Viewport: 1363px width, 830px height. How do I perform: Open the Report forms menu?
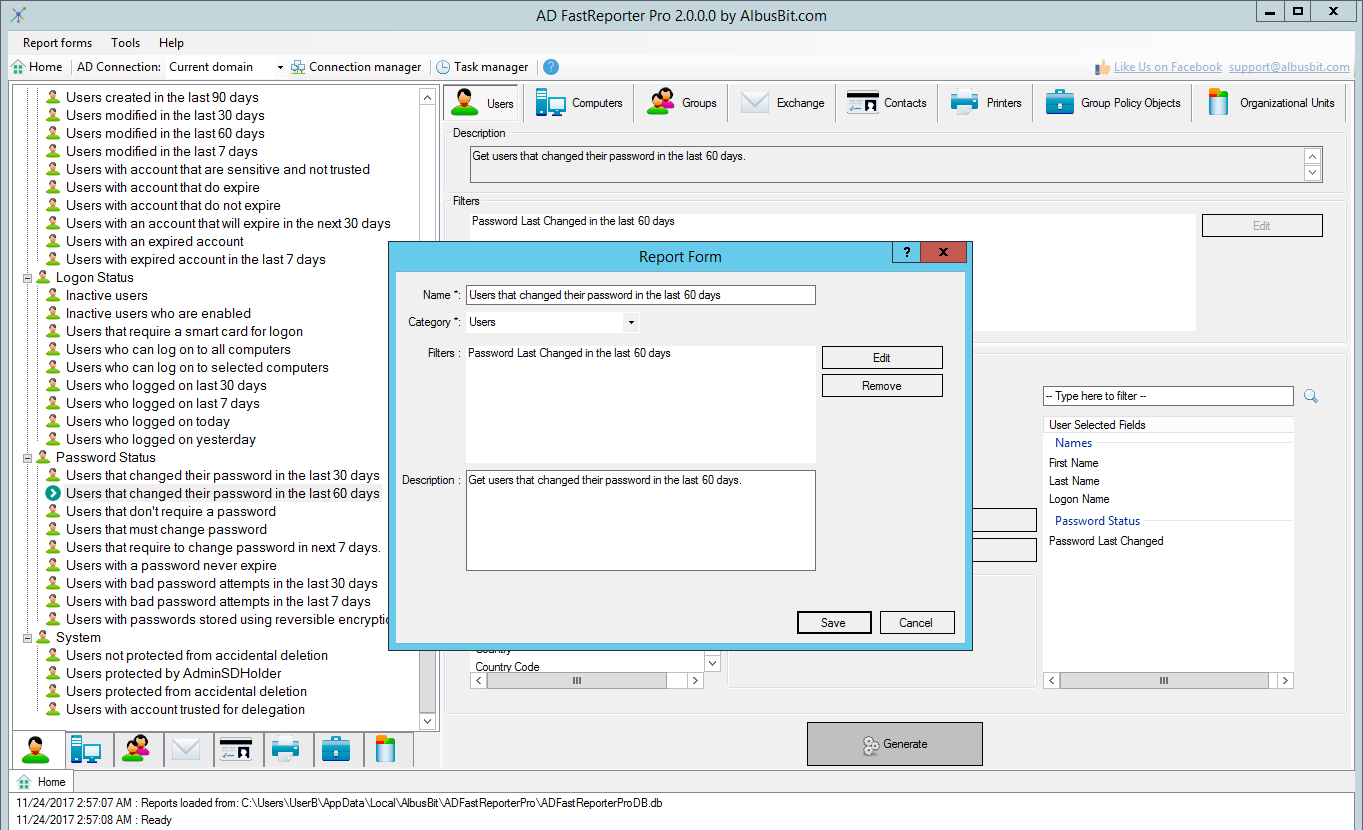coord(57,43)
